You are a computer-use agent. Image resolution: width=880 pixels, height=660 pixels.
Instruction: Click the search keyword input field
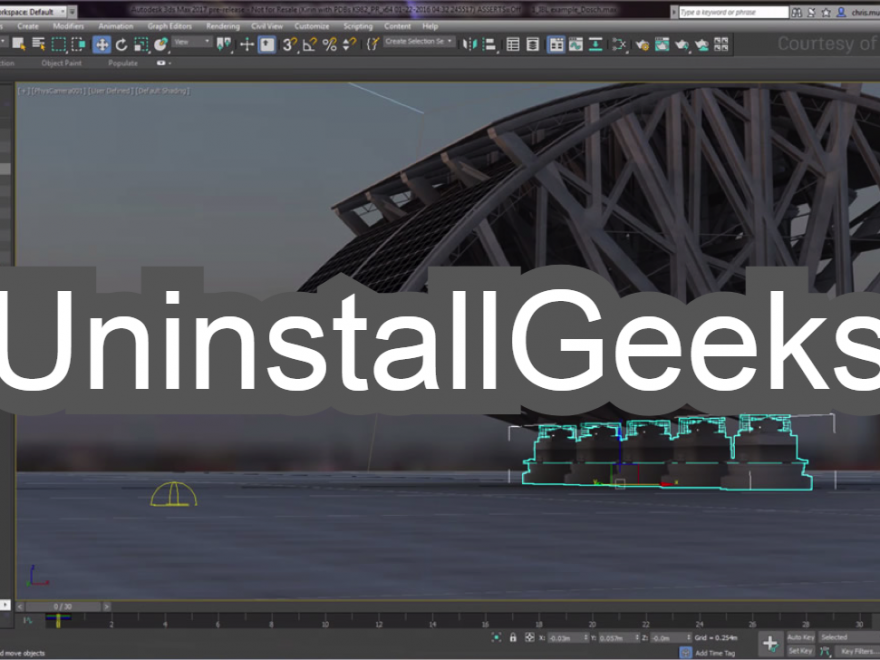click(734, 12)
